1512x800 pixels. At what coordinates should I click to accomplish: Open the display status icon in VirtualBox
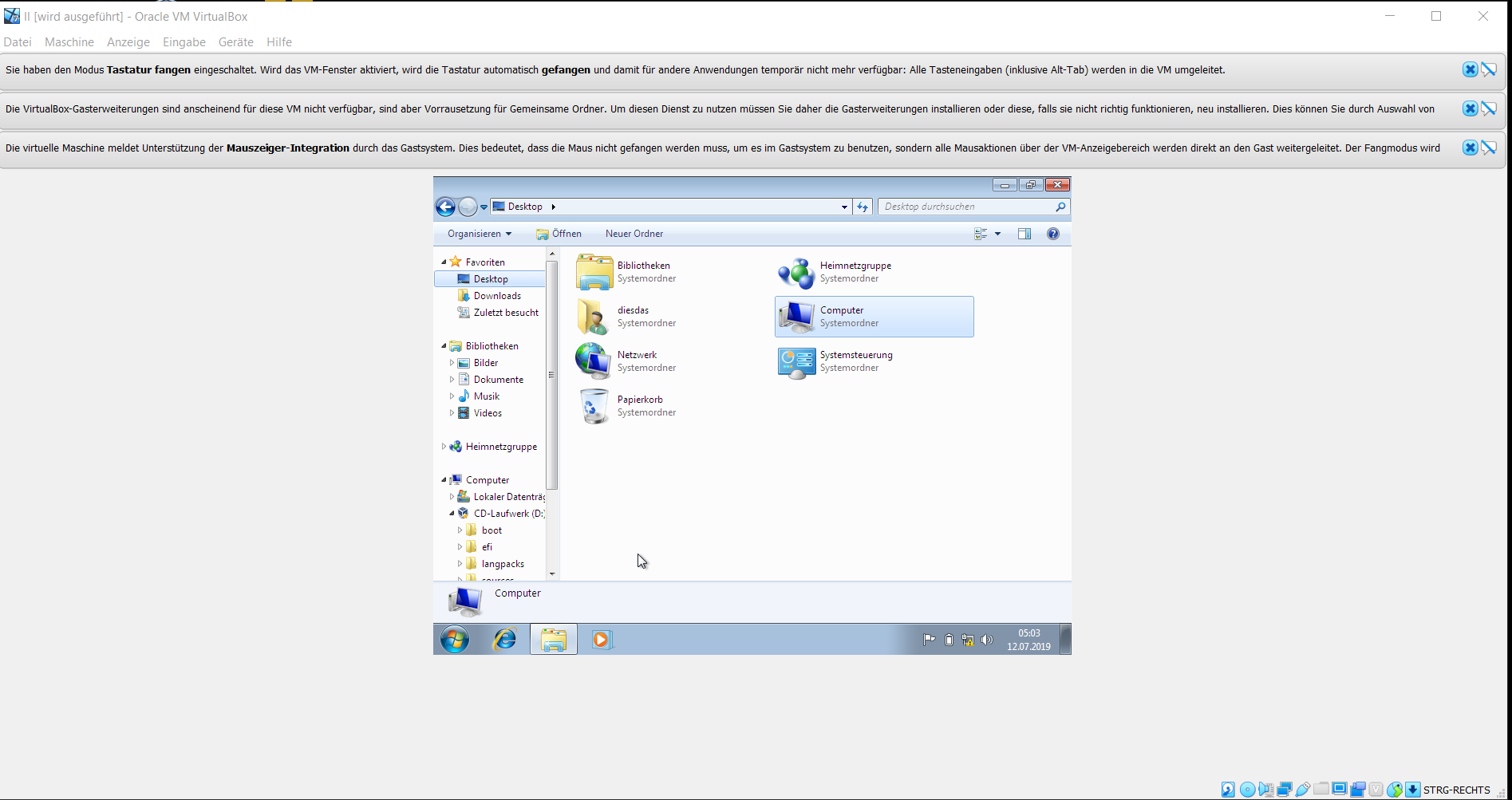[1340, 789]
